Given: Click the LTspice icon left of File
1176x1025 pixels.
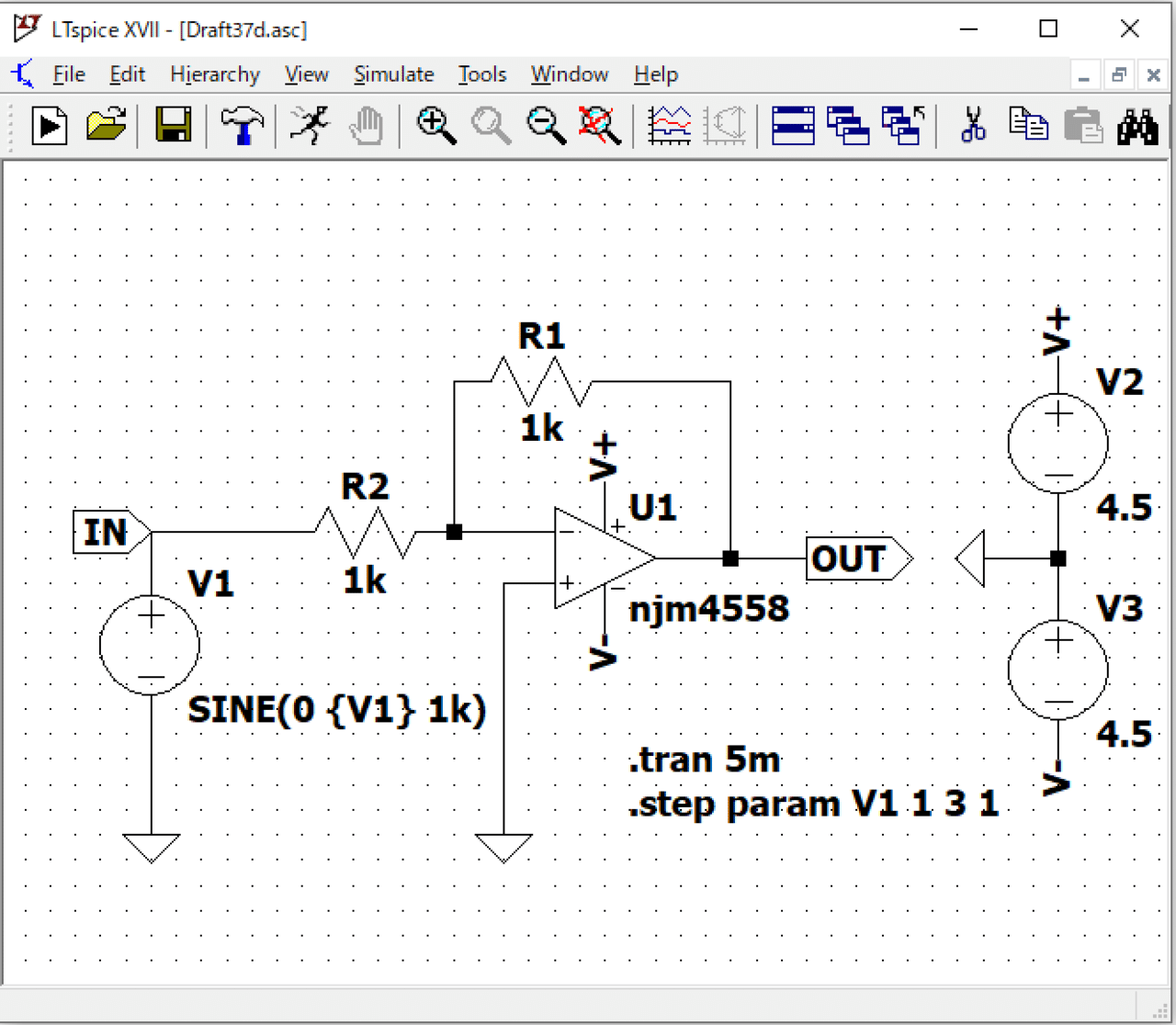Looking at the screenshot, I should (x=23, y=73).
